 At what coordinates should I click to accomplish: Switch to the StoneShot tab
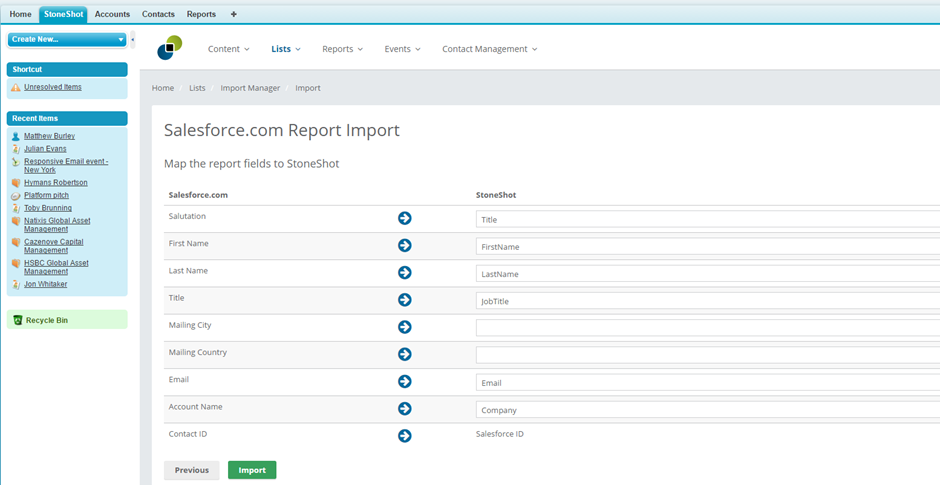click(x=64, y=14)
